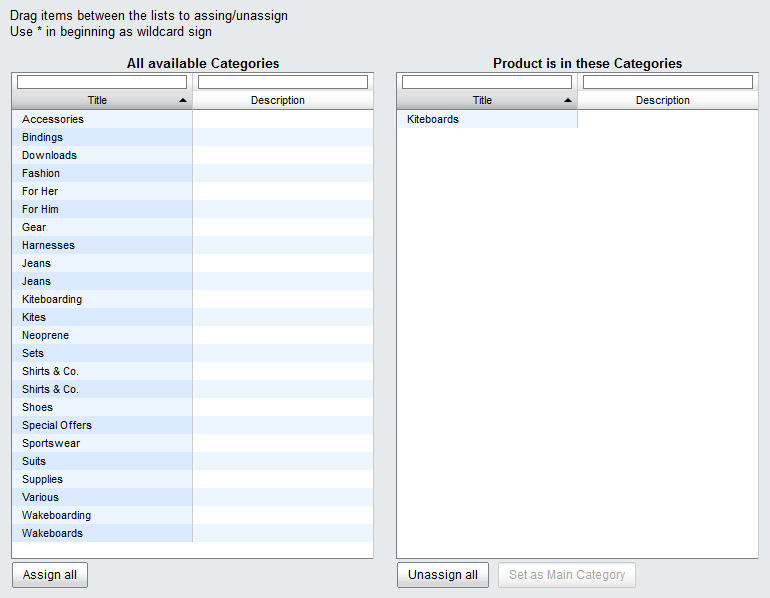Focus Description filter field for assigned categories

point(668,82)
